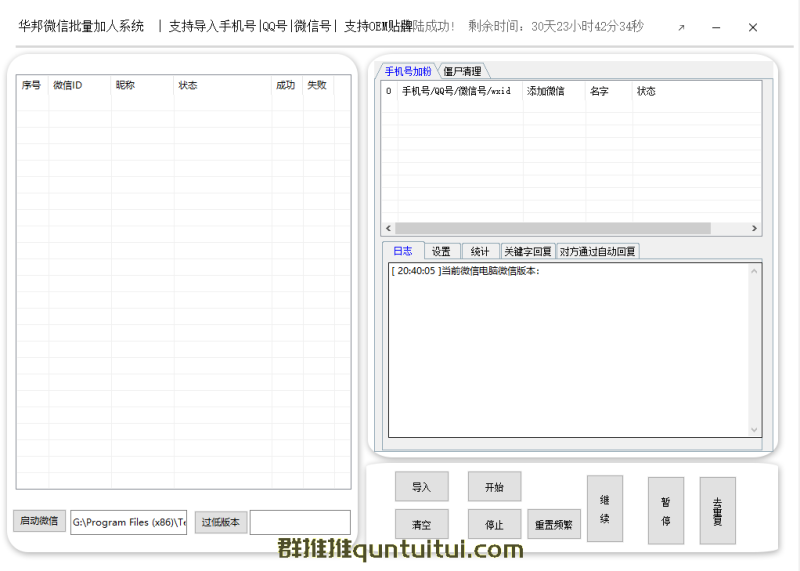Switch to 对方通过自动回复 tab
Viewport: 800px width, 571px height.
[x=597, y=251]
